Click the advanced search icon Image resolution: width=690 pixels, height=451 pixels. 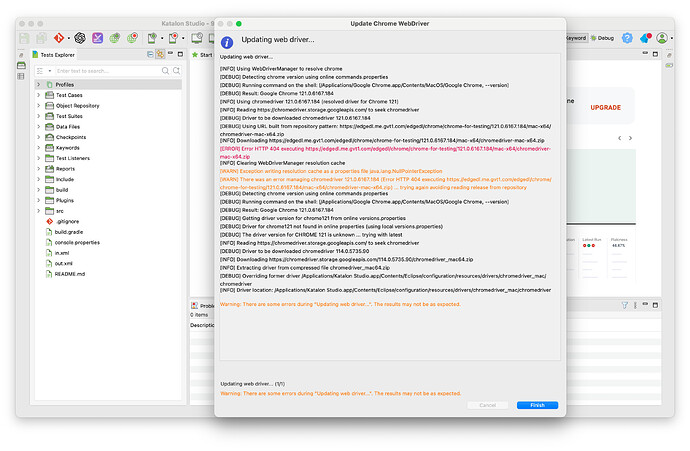point(176,71)
